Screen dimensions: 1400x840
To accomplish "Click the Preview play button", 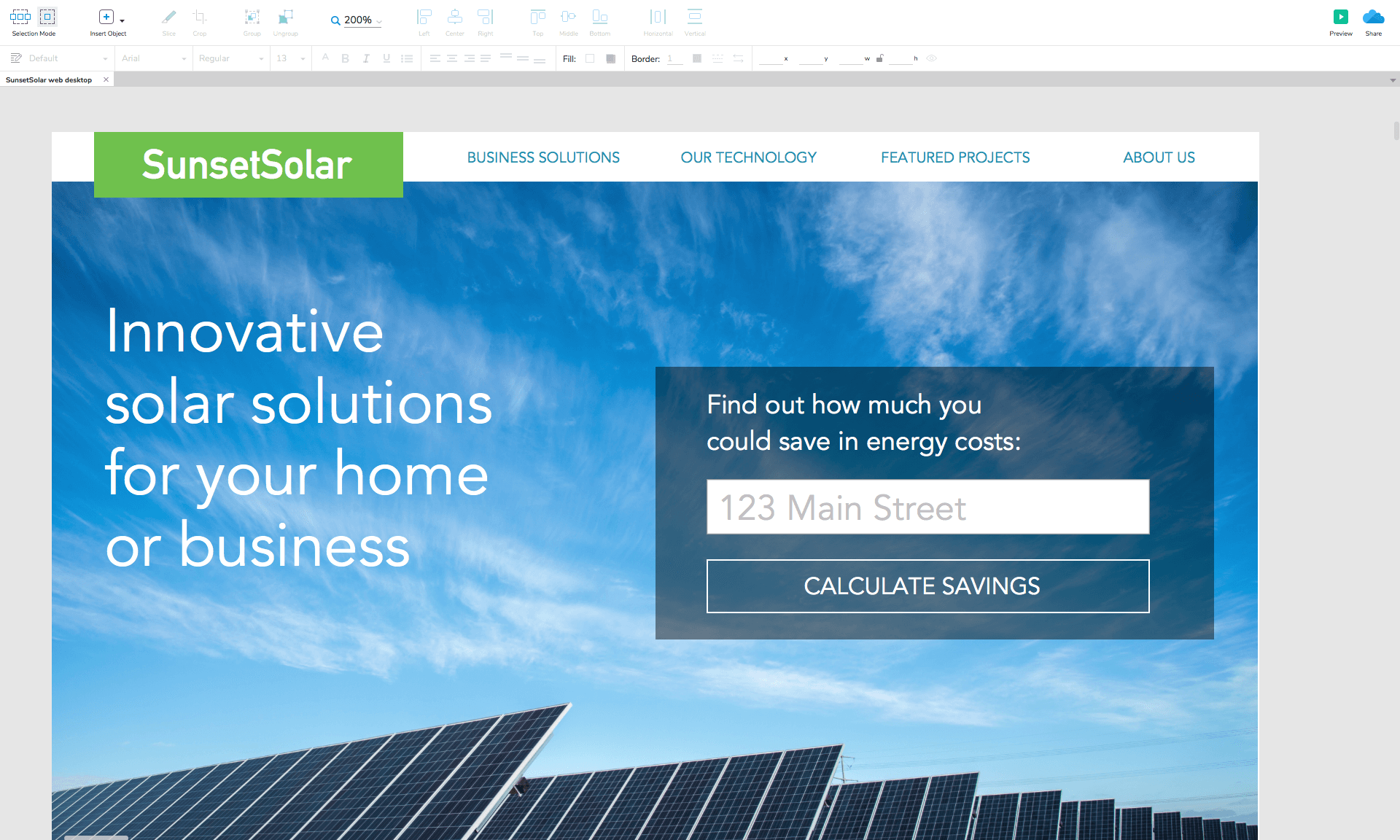I will click(1341, 17).
